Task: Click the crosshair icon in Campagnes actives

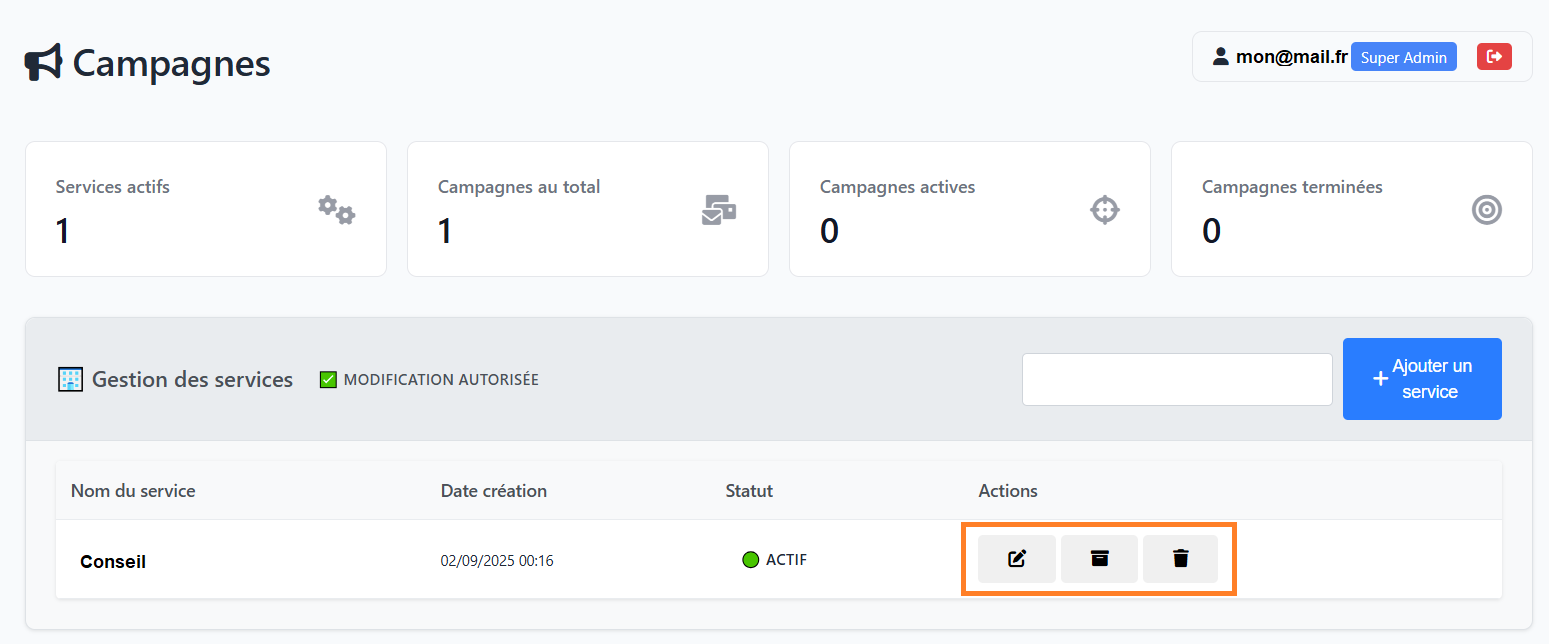Action: pyautogui.click(x=1104, y=210)
